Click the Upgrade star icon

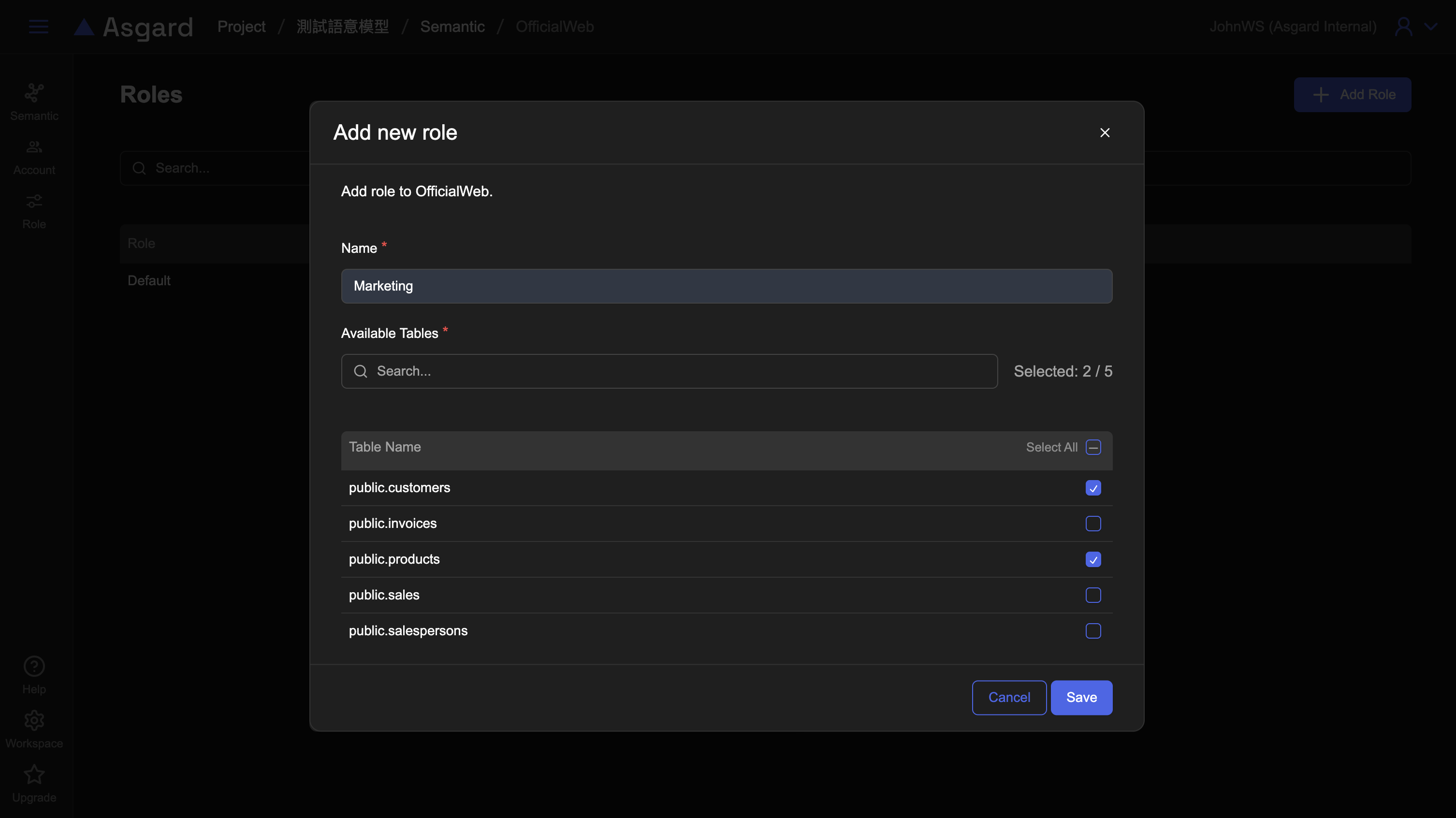click(34, 774)
